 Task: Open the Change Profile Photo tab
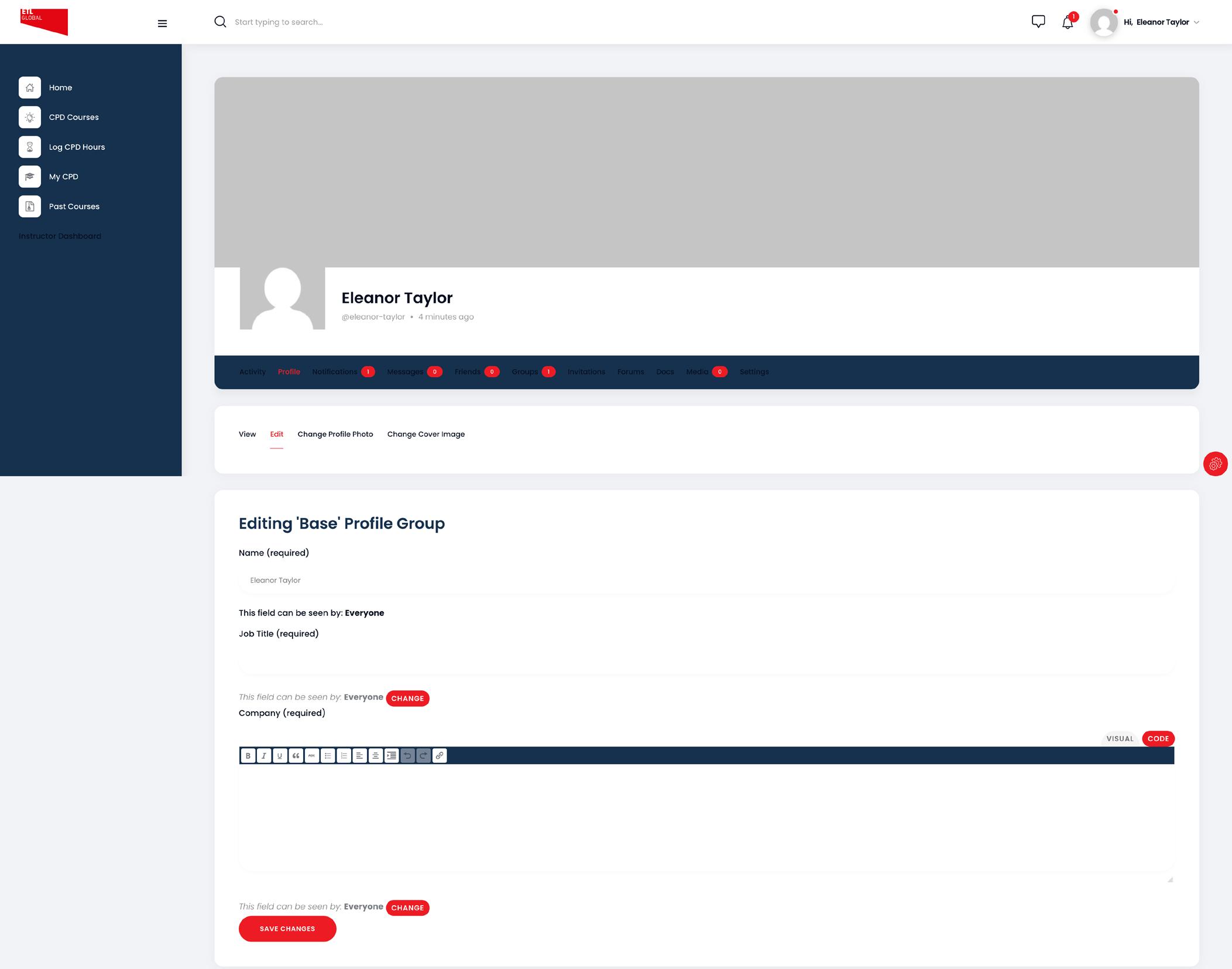(x=335, y=434)
